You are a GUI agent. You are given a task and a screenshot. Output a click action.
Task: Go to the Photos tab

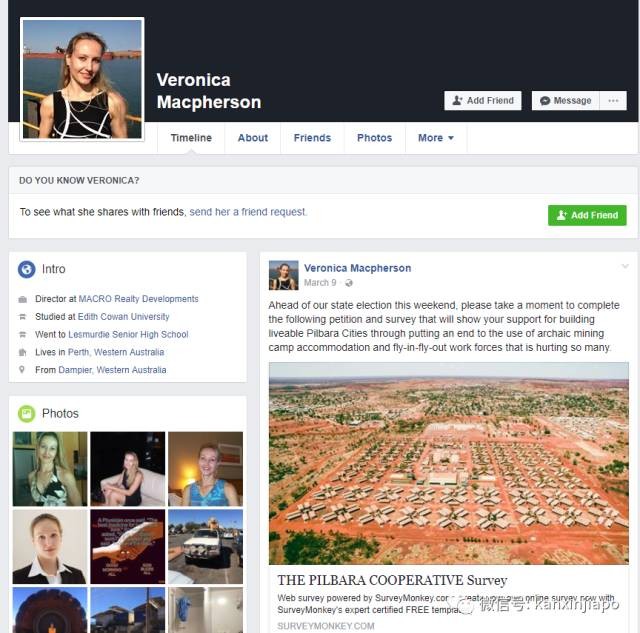pyautogui.click(x=374, y=138)
